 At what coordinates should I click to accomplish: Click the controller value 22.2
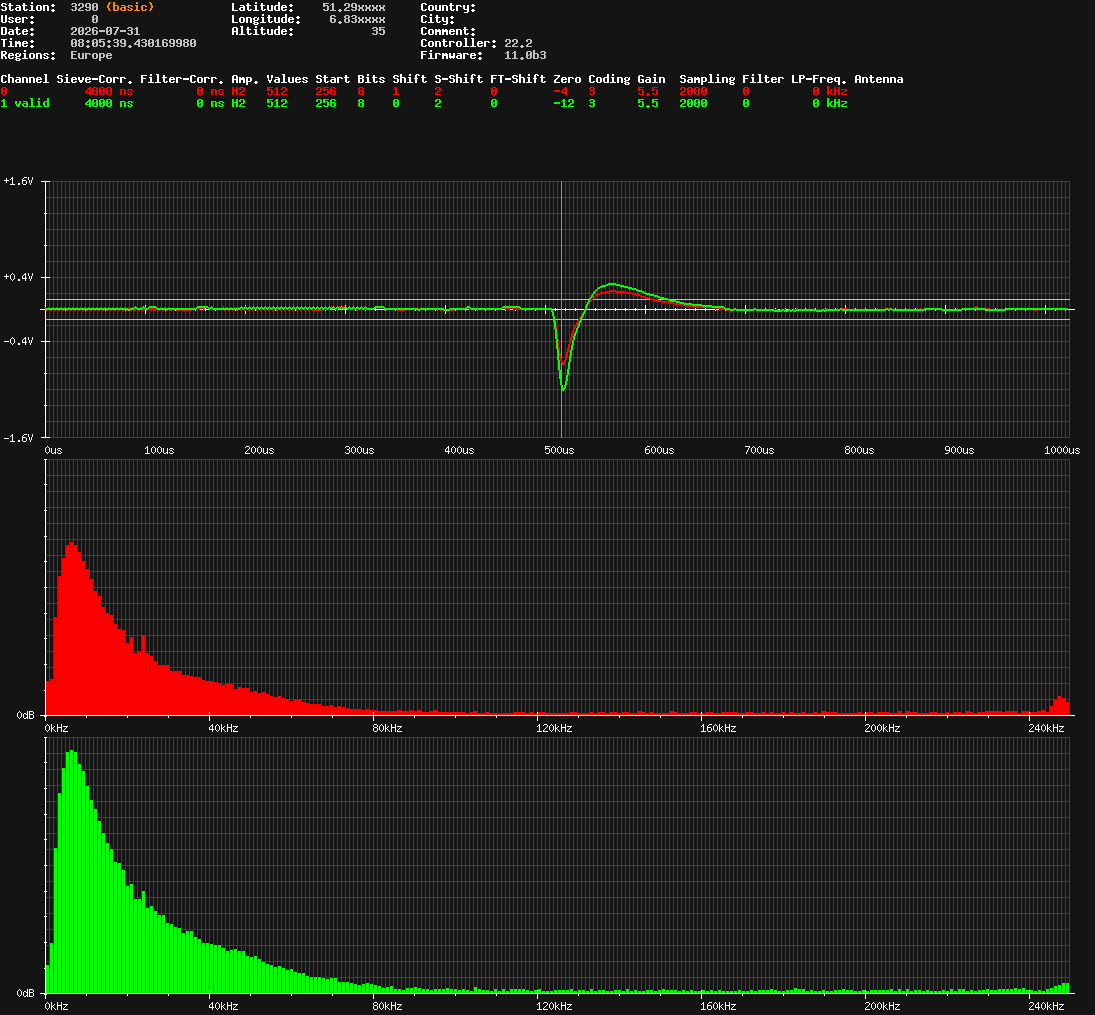click(518, 43)
